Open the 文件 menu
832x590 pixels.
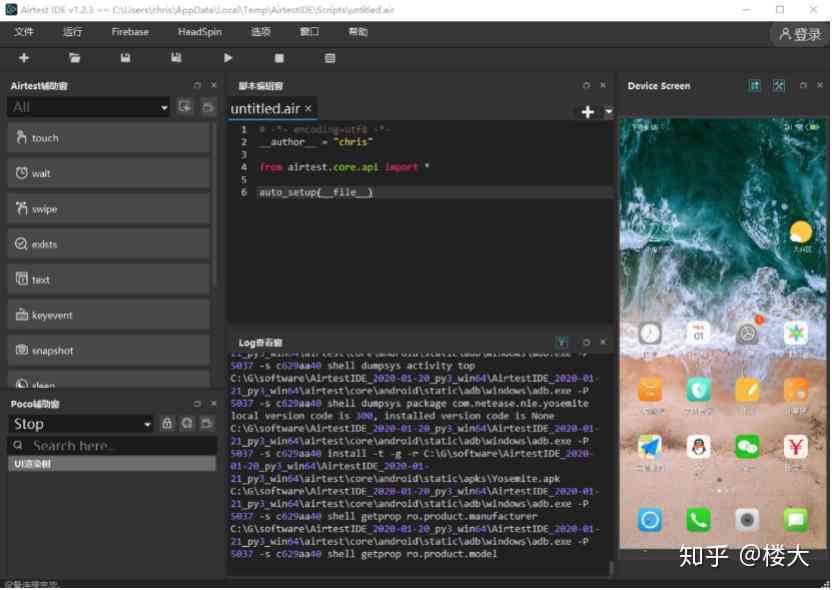[x=24, y=32]
